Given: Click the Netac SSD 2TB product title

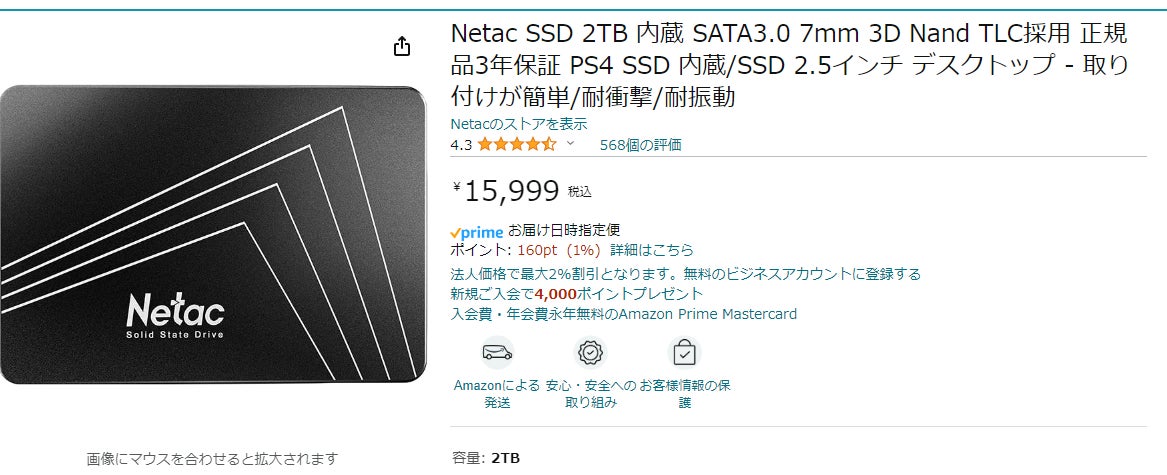Looking at the screenshot, I should 789,65.
